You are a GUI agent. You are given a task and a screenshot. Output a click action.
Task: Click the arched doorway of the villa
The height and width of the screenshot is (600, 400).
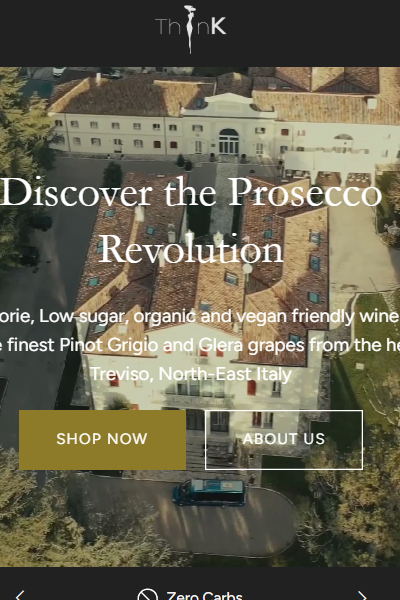tap(229, 142)
